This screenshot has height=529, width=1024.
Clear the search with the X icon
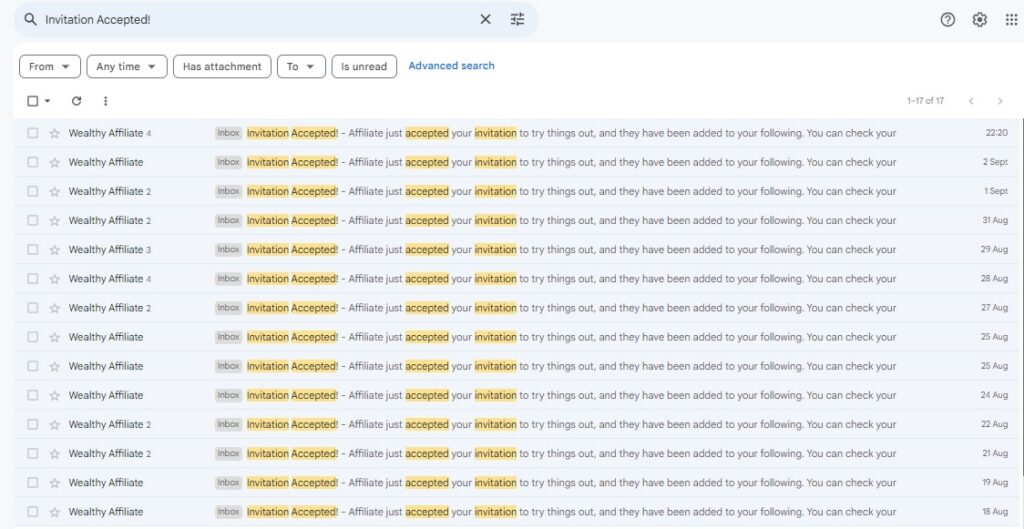tap(485, 20)
